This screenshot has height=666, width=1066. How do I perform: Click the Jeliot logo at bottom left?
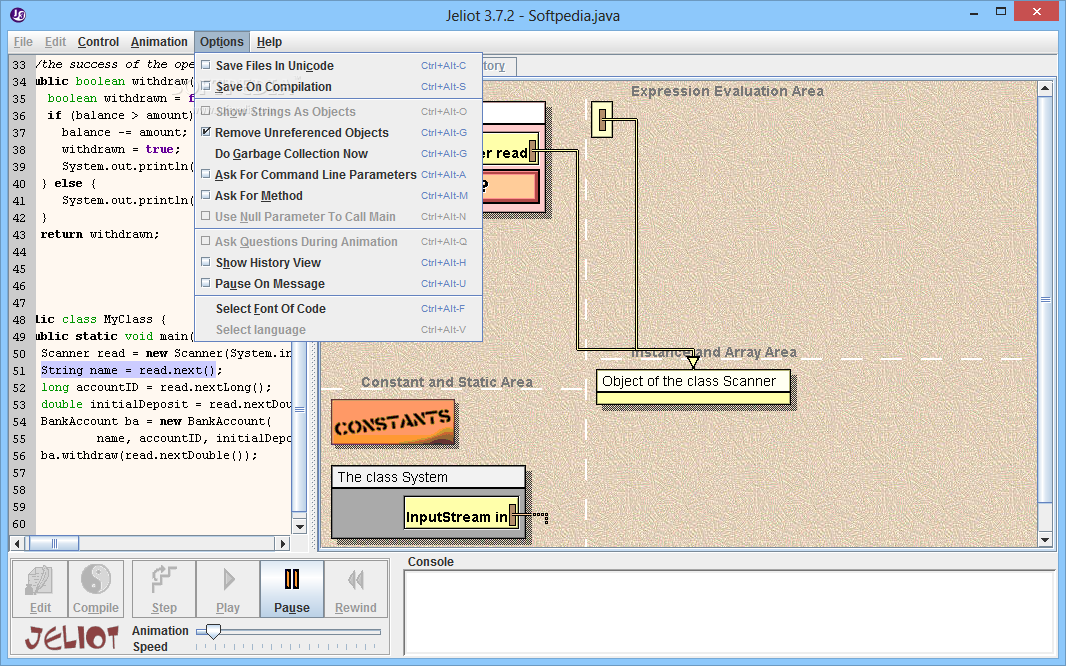[71, 638]
